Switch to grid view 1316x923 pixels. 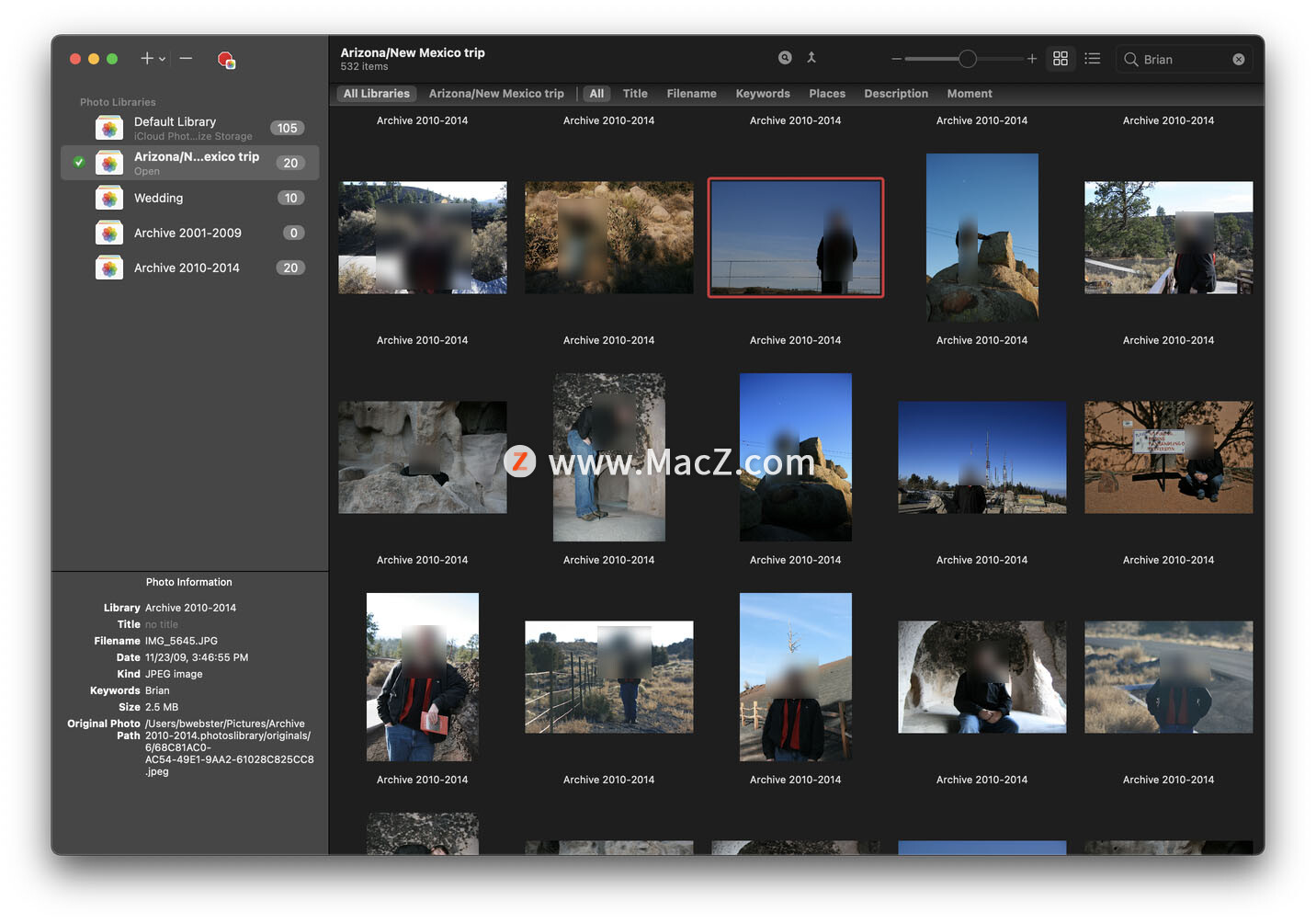[1061, 59]
